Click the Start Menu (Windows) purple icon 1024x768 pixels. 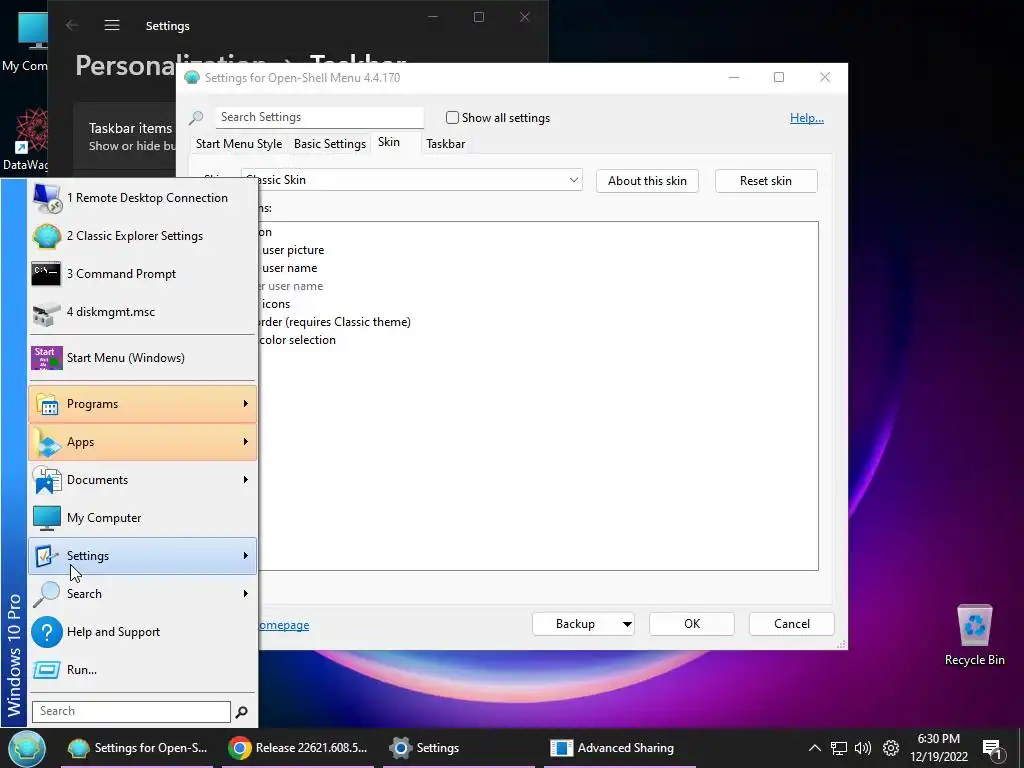pyautogui.click(x=47, y=358)
